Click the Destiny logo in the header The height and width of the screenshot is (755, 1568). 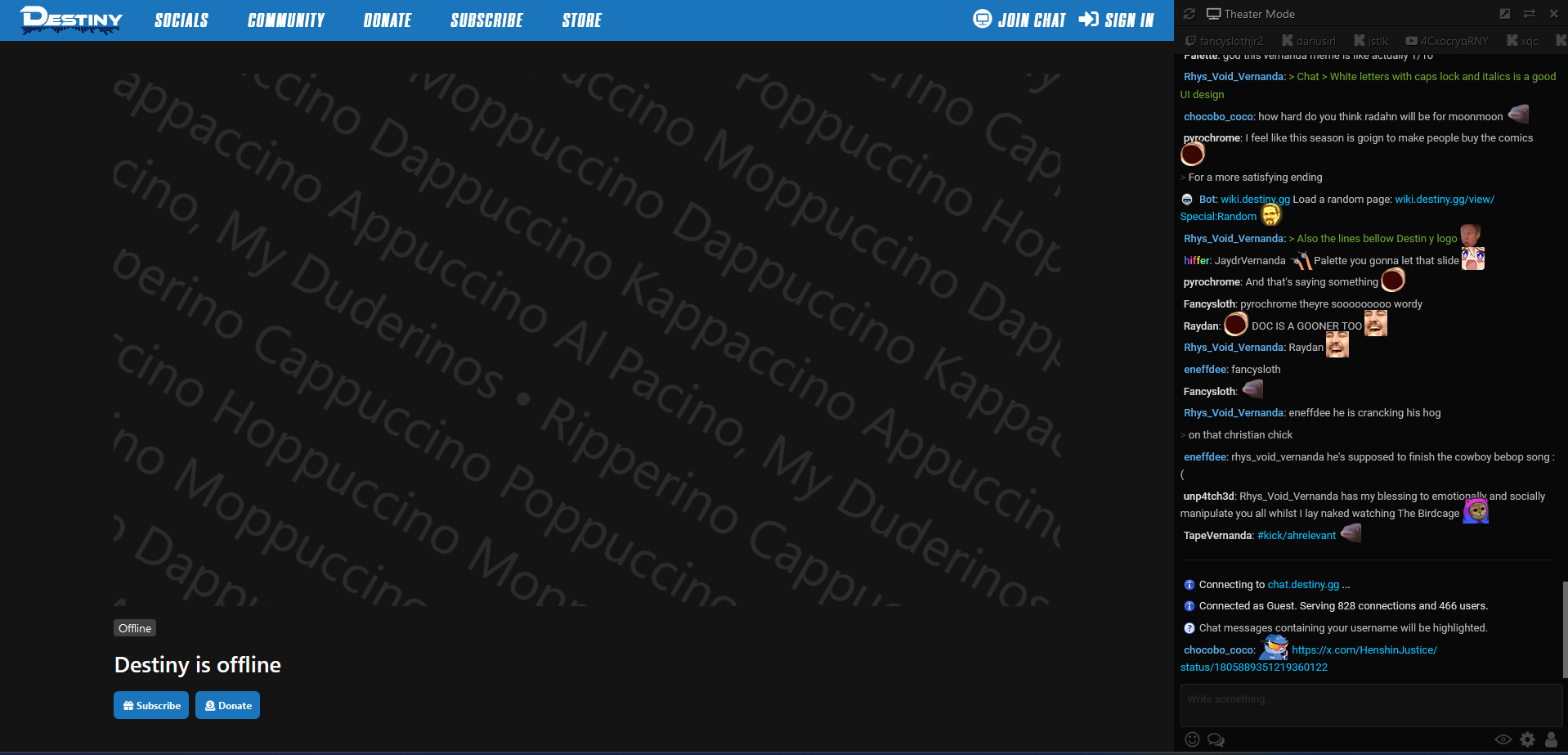coord(71,20)
